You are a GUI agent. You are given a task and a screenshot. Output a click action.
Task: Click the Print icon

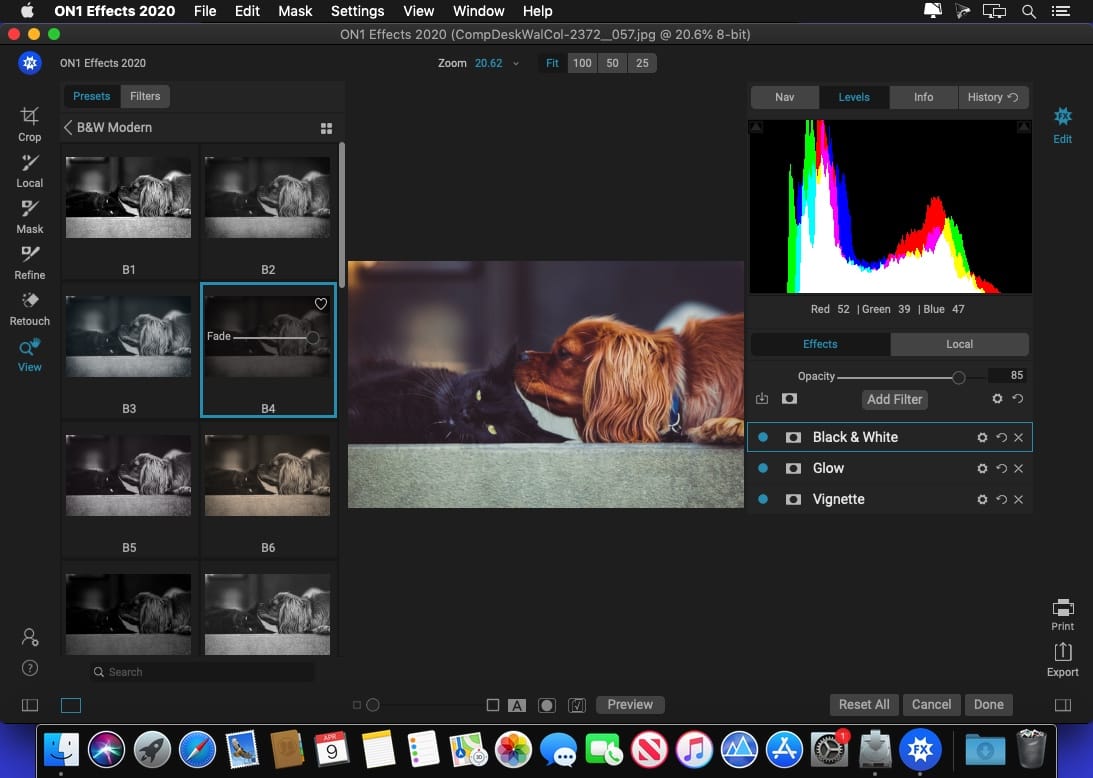point(1062,614)
